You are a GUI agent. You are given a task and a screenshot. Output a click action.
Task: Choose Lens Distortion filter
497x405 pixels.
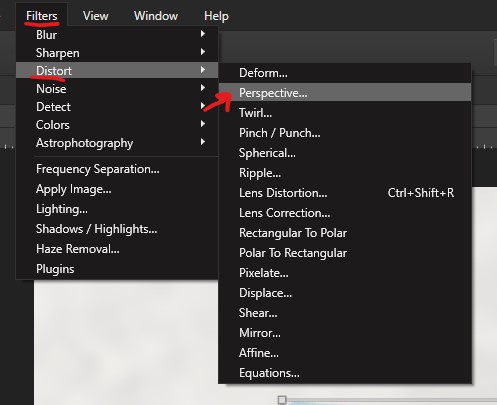(345, 193)
